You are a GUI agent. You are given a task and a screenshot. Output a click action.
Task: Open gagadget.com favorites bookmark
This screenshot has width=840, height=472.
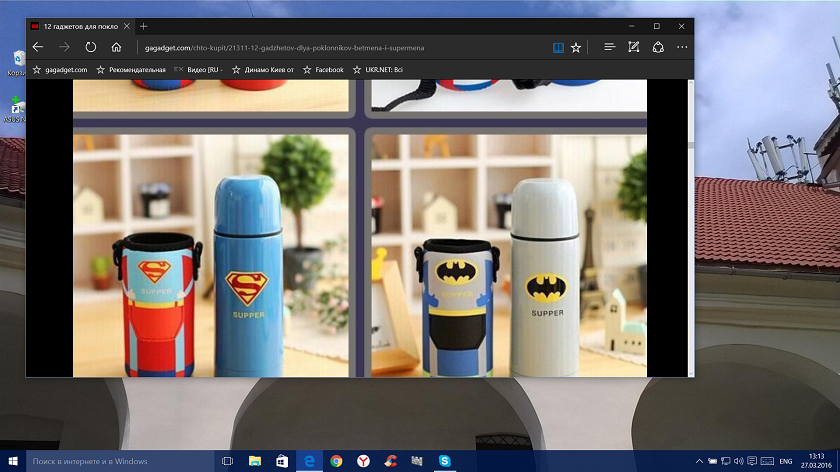[60, 70]
